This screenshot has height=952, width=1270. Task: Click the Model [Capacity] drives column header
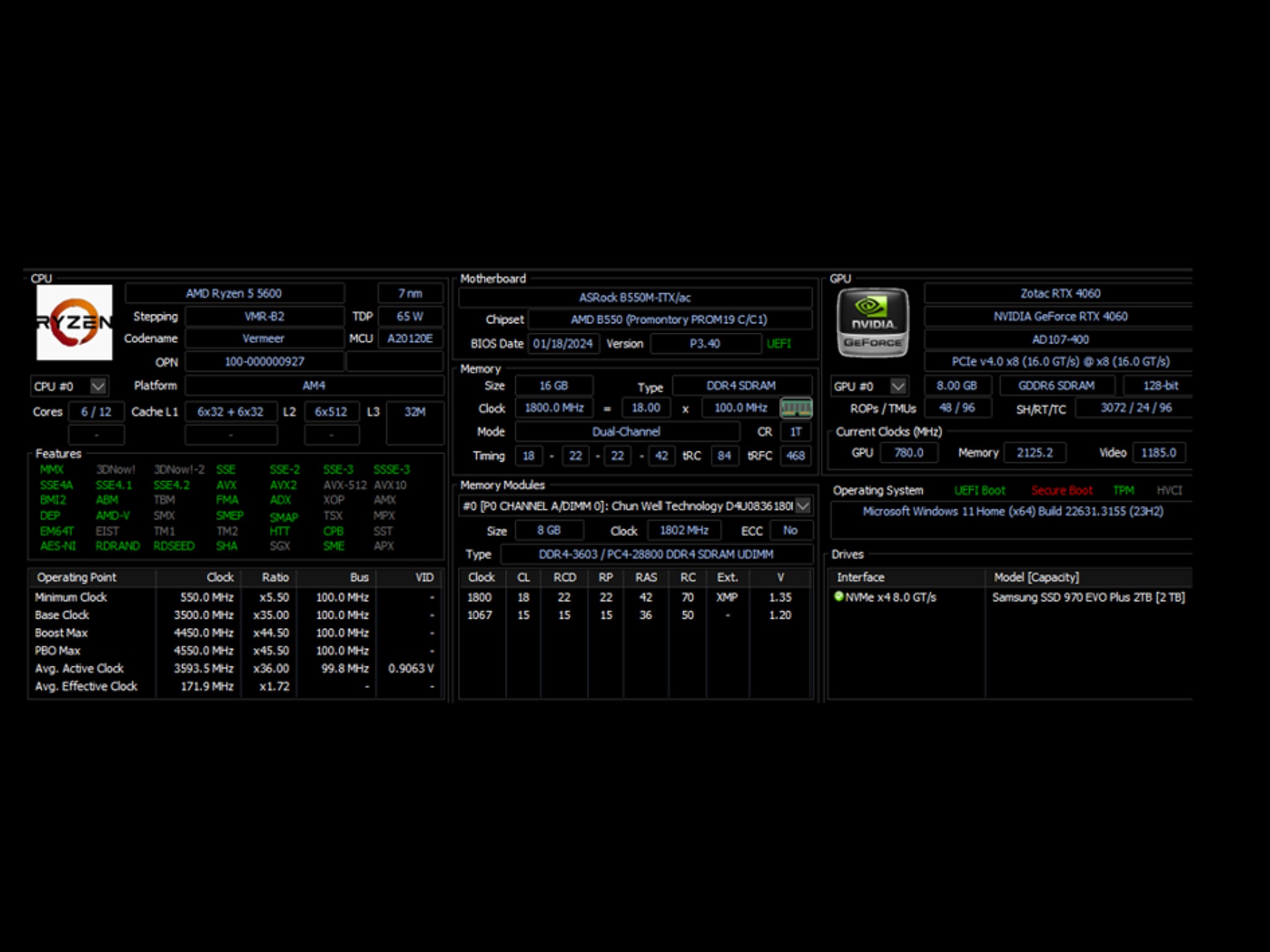(x=1036, y=577)
